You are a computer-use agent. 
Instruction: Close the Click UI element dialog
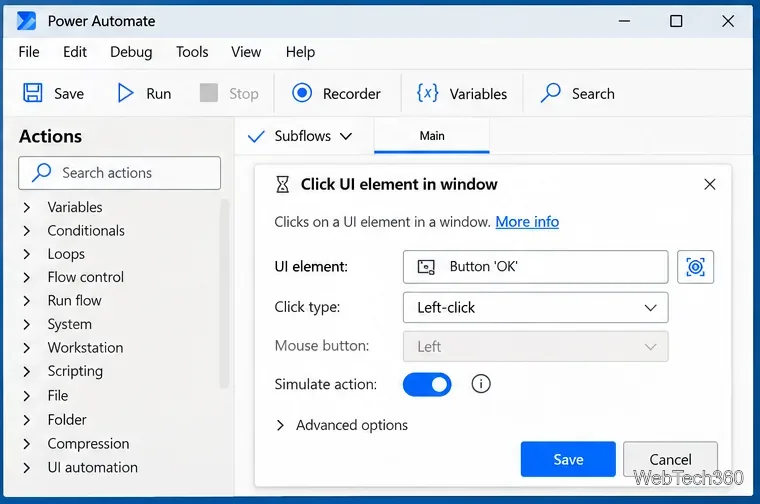coord(710,184)
